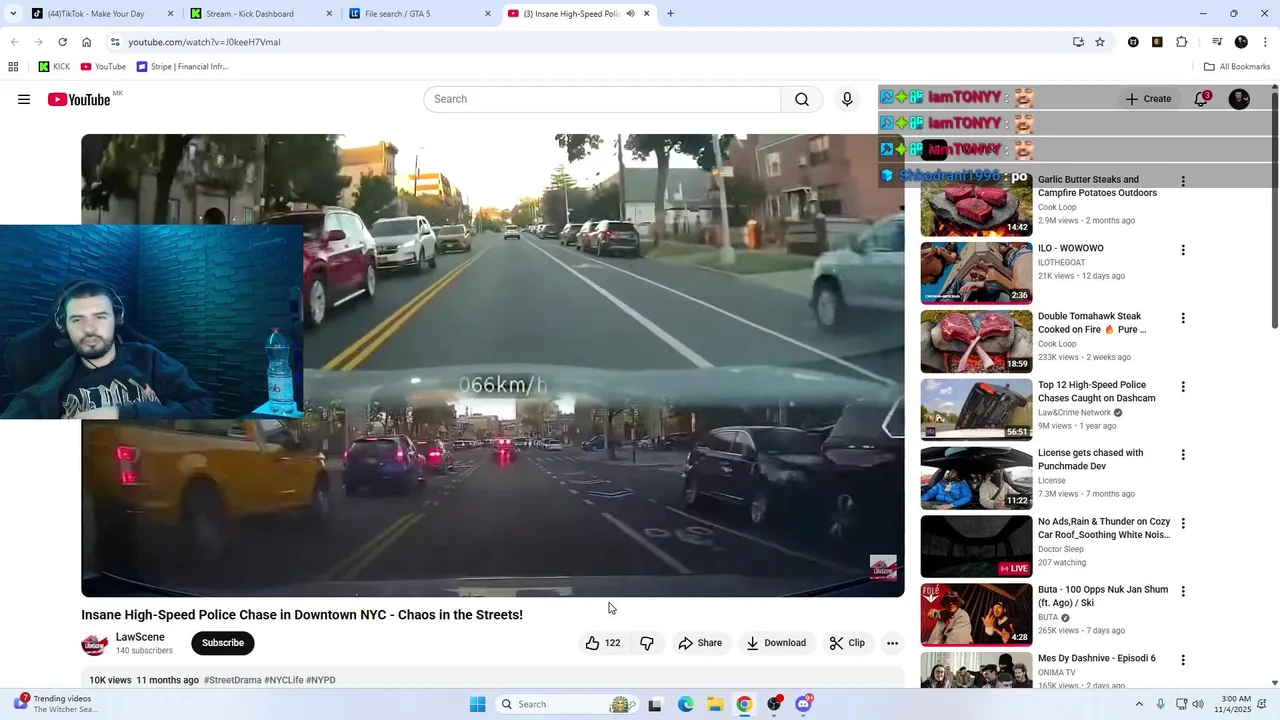Screen dimensions: 1280x720
Task: Launch OBS from the taskbar
Action: click(x=774, y=704)
